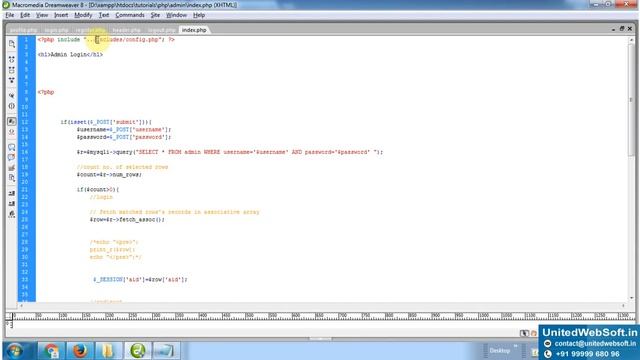Open the View menu
Image resolution: width=640 pixels, height=360 pixels.
(x=42, y=15)
